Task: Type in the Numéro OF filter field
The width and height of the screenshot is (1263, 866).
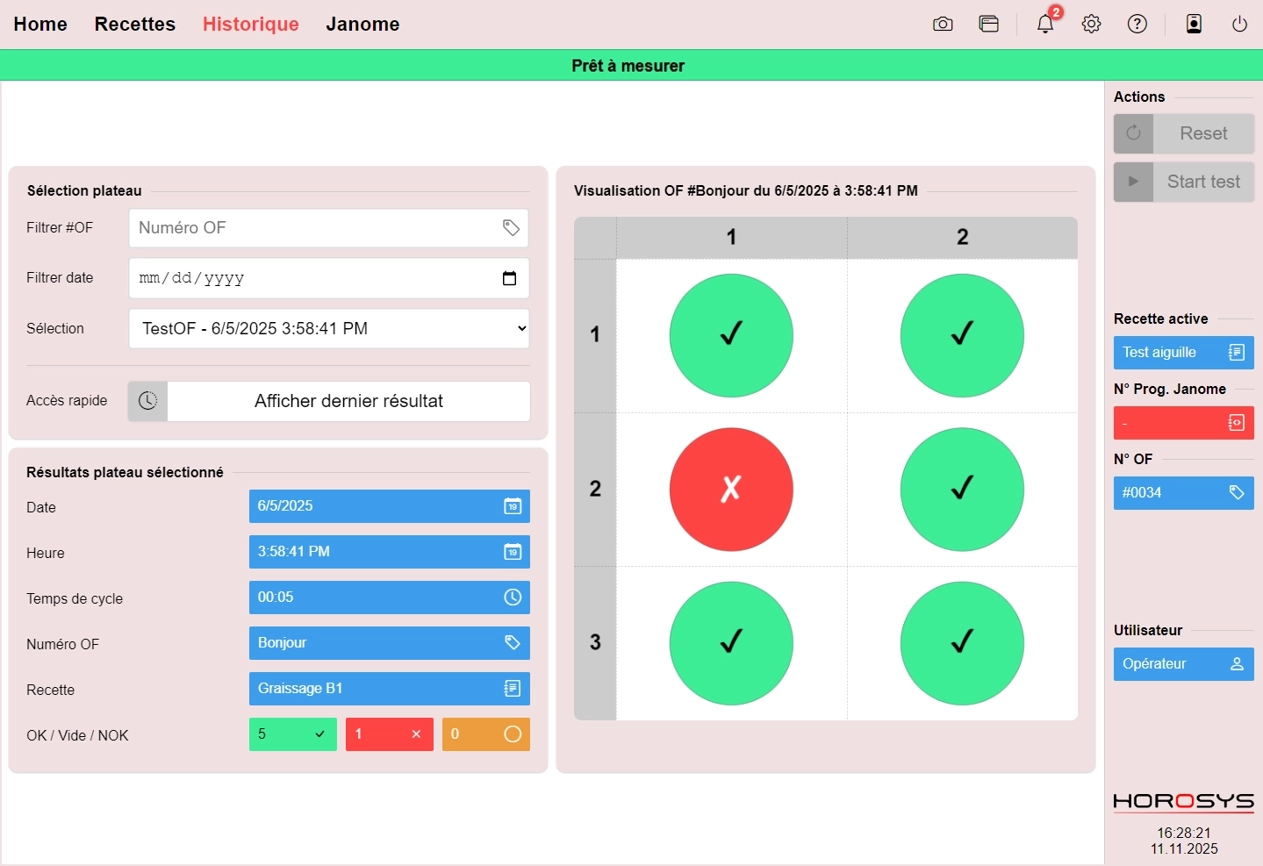Action: pyautogui.click(x=315, y=228)
